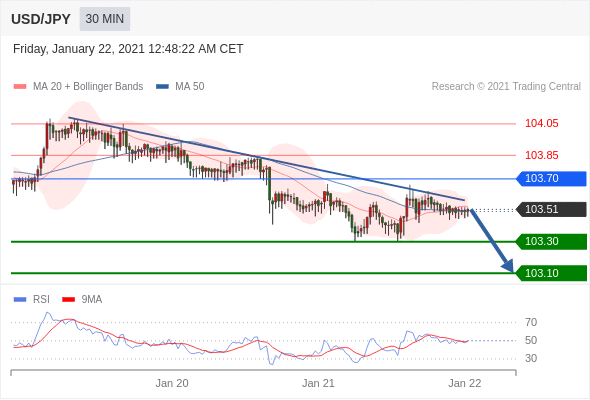Click the MA 50 legend label
Image resolution: width=590 pixels, height=400 pixels.
(190, 87)
